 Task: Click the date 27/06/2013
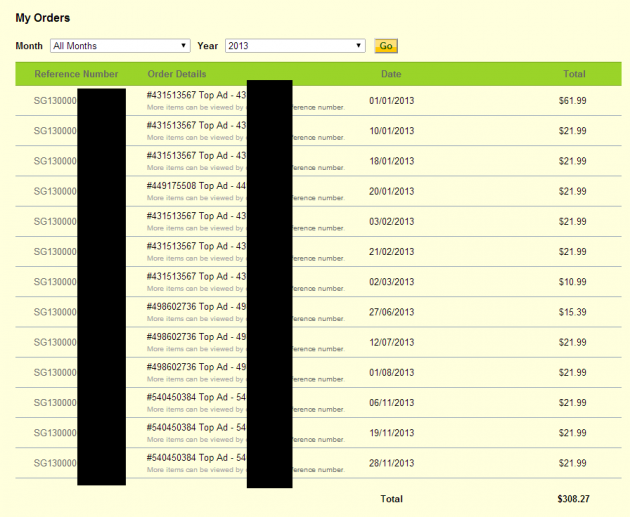[x=391, y=312]
